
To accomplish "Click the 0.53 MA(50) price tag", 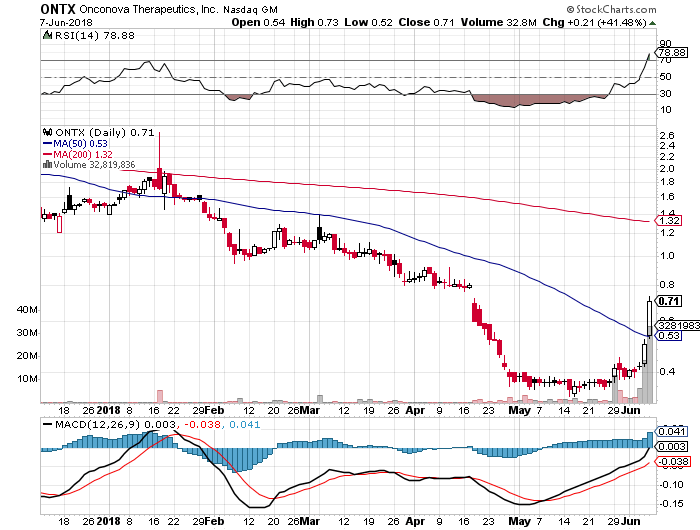I will tap(668, 335).
